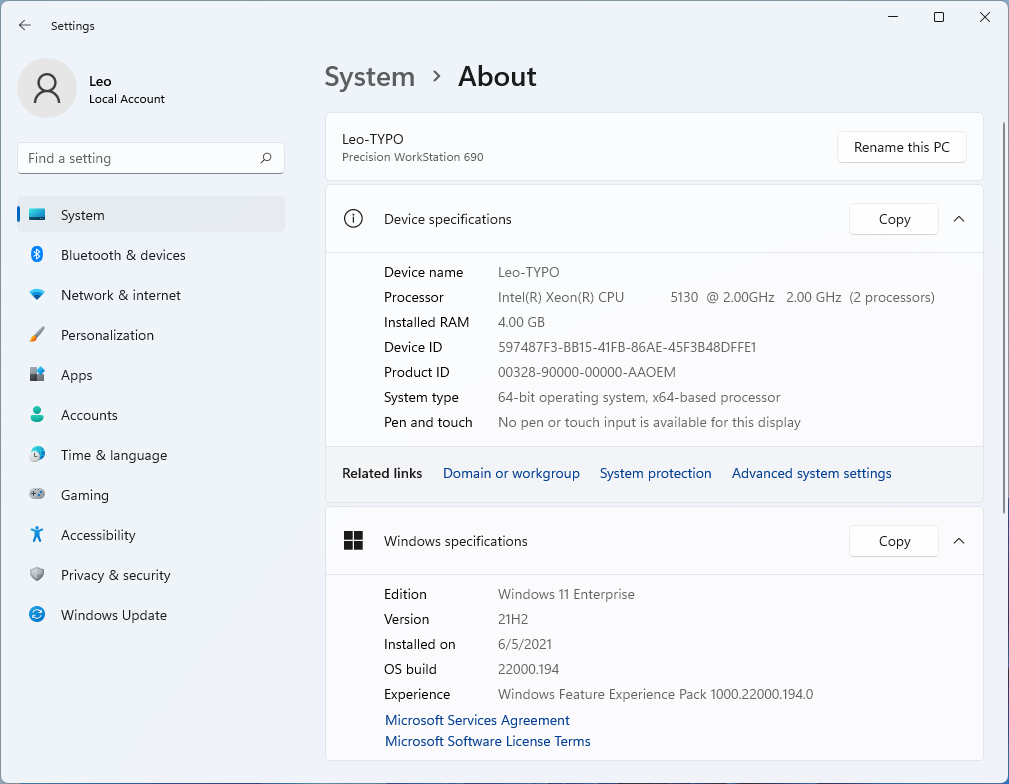Viewport: 1009px width, 784px height.
Task: Click Rename this PC button
Action: 902,147
